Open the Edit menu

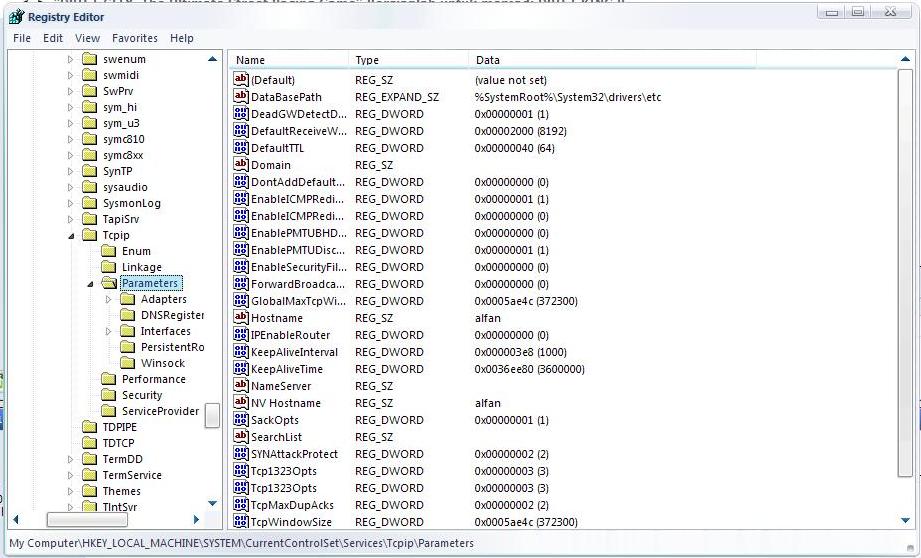(x=53, y=38)
